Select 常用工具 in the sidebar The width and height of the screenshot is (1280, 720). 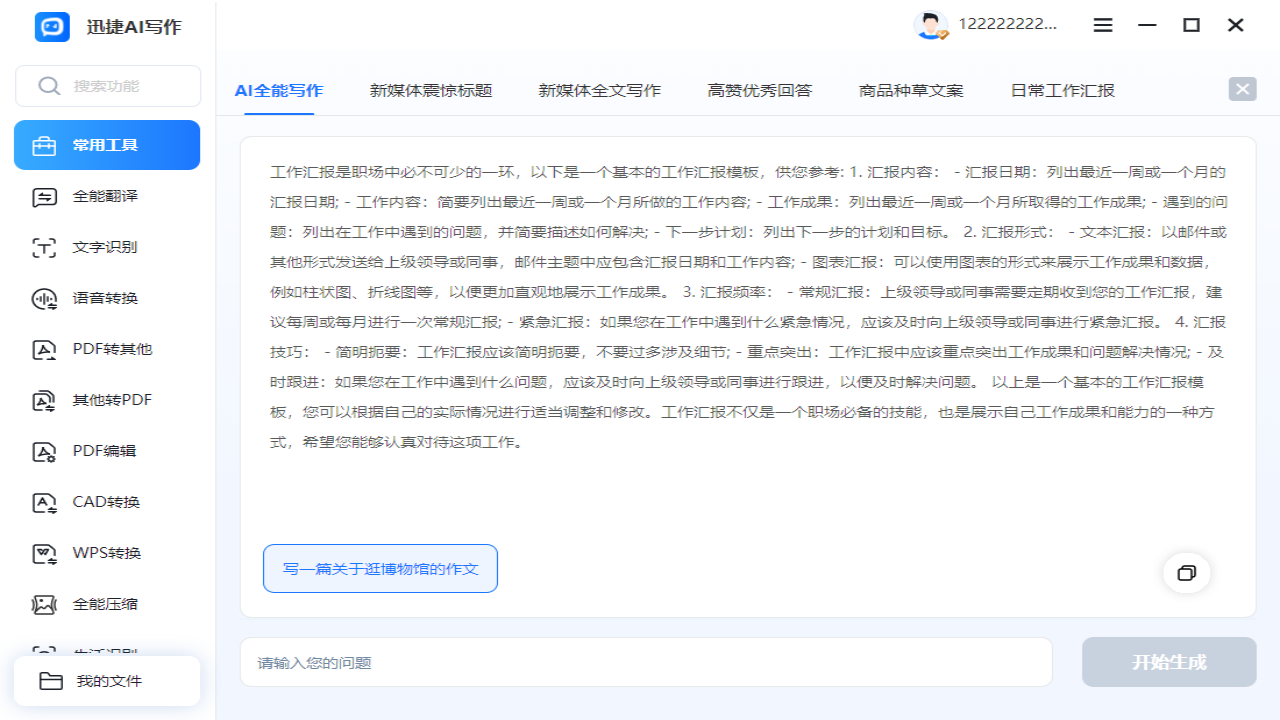106,144
